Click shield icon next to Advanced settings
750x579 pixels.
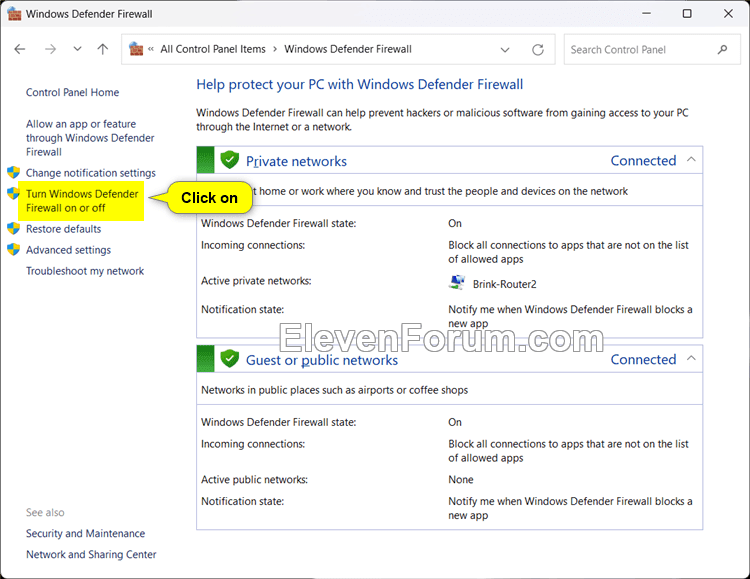(13, 249)
